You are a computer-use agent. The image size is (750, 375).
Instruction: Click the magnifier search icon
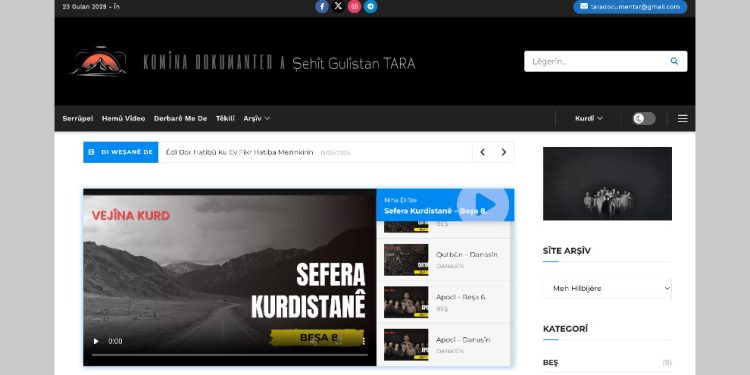[674, 61]
